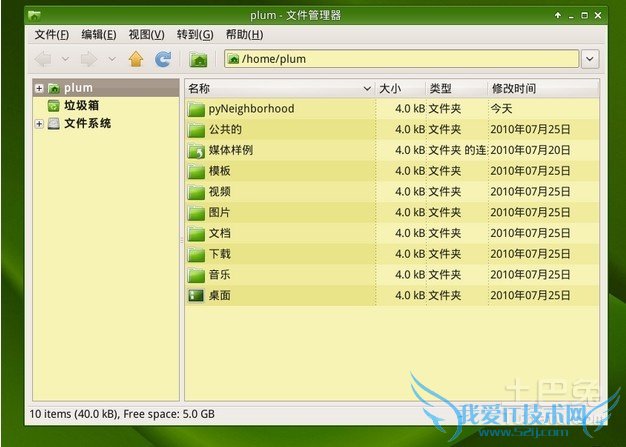Go forward using the right arrow
The height and width of the screenshot is (447, 626).
(89, 59)
